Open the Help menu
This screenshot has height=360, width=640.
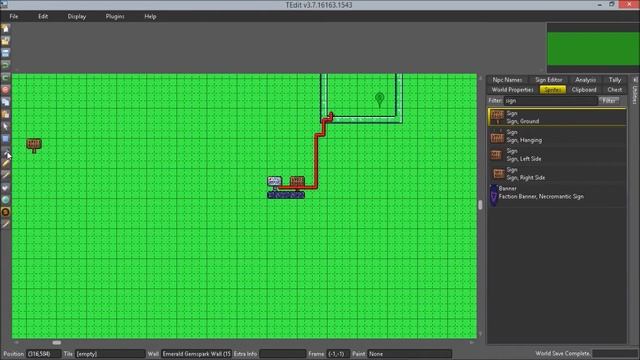(150, 16)
